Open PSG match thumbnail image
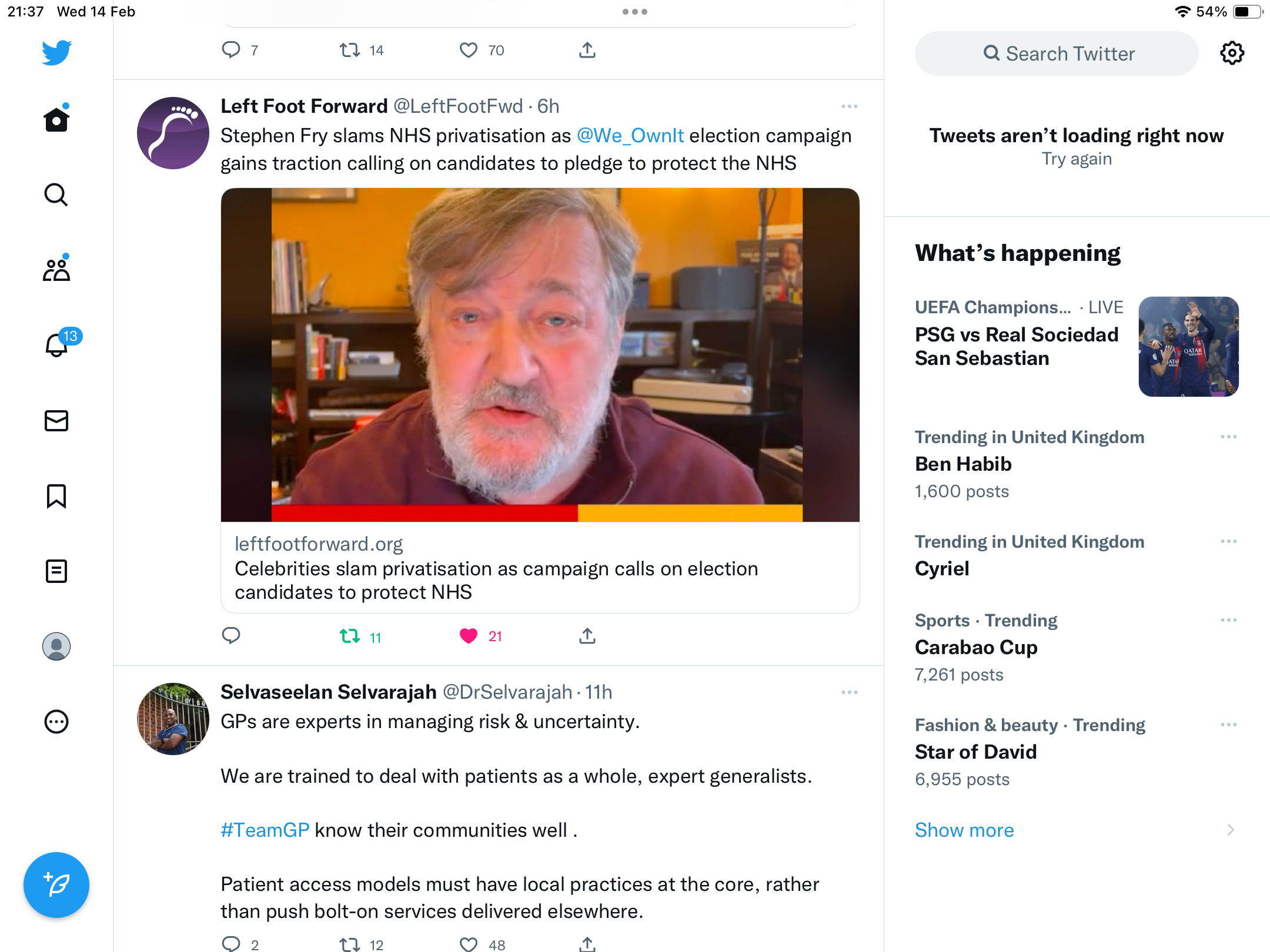This screenshot has width=1270, height=952. click(1189, 347)
